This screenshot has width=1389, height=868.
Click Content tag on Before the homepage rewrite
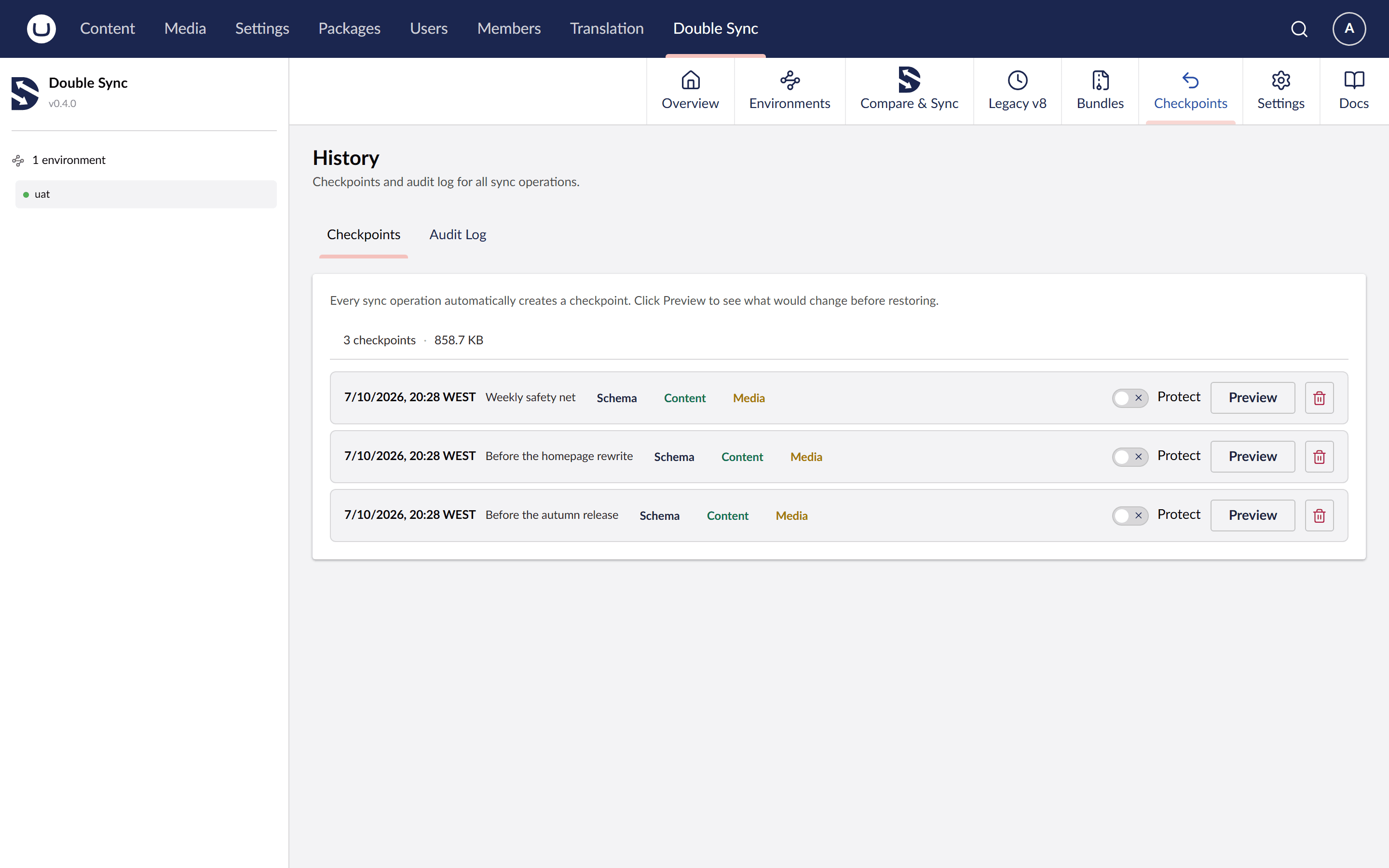(x=742, y=457)
